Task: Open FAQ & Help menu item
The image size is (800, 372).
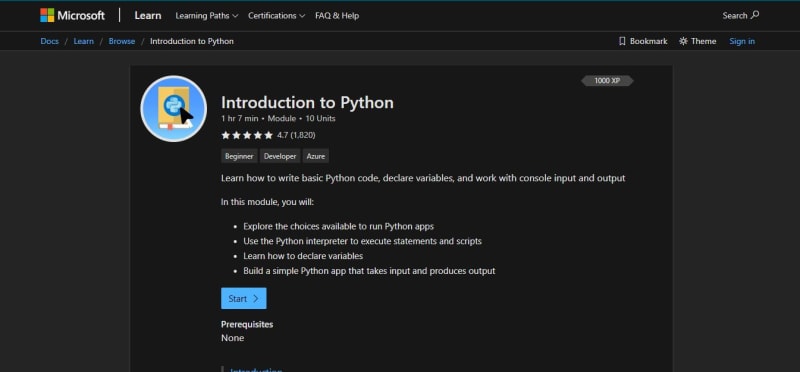Action: coord(337,16)
